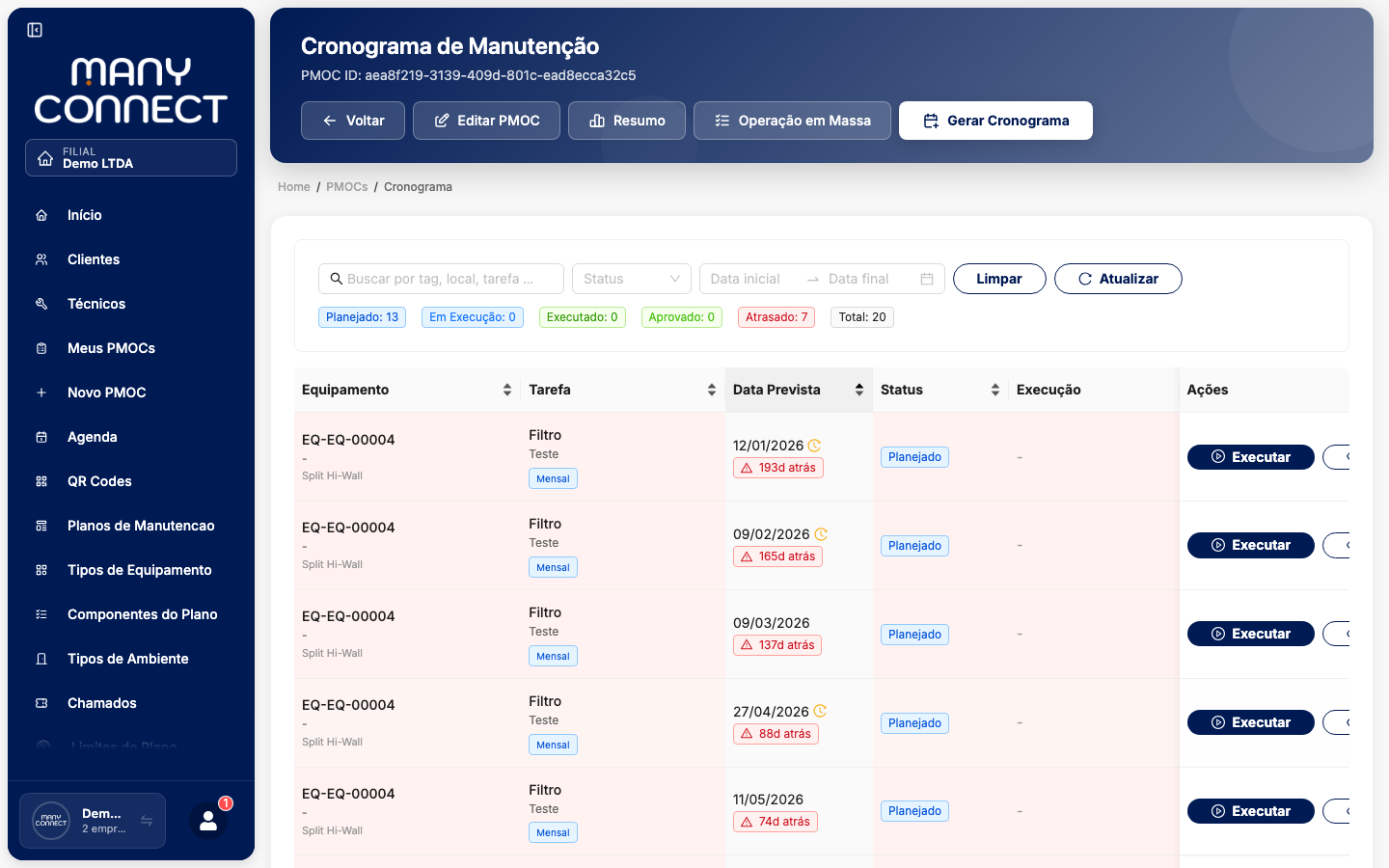Viewport: 1389px width, 868px height.
Task: Click the house icon in the filial selector
Action: pos(45,158)
